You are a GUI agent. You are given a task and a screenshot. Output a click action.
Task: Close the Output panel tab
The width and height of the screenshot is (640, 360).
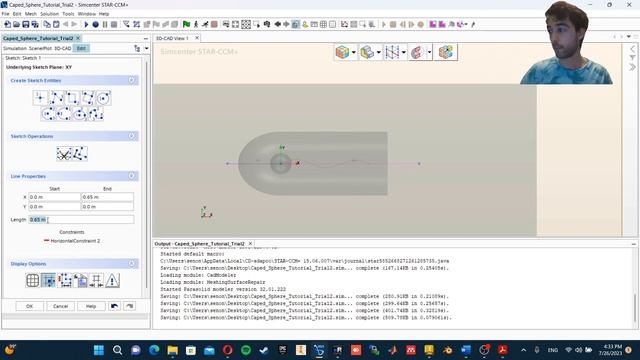tap(250, 243)
